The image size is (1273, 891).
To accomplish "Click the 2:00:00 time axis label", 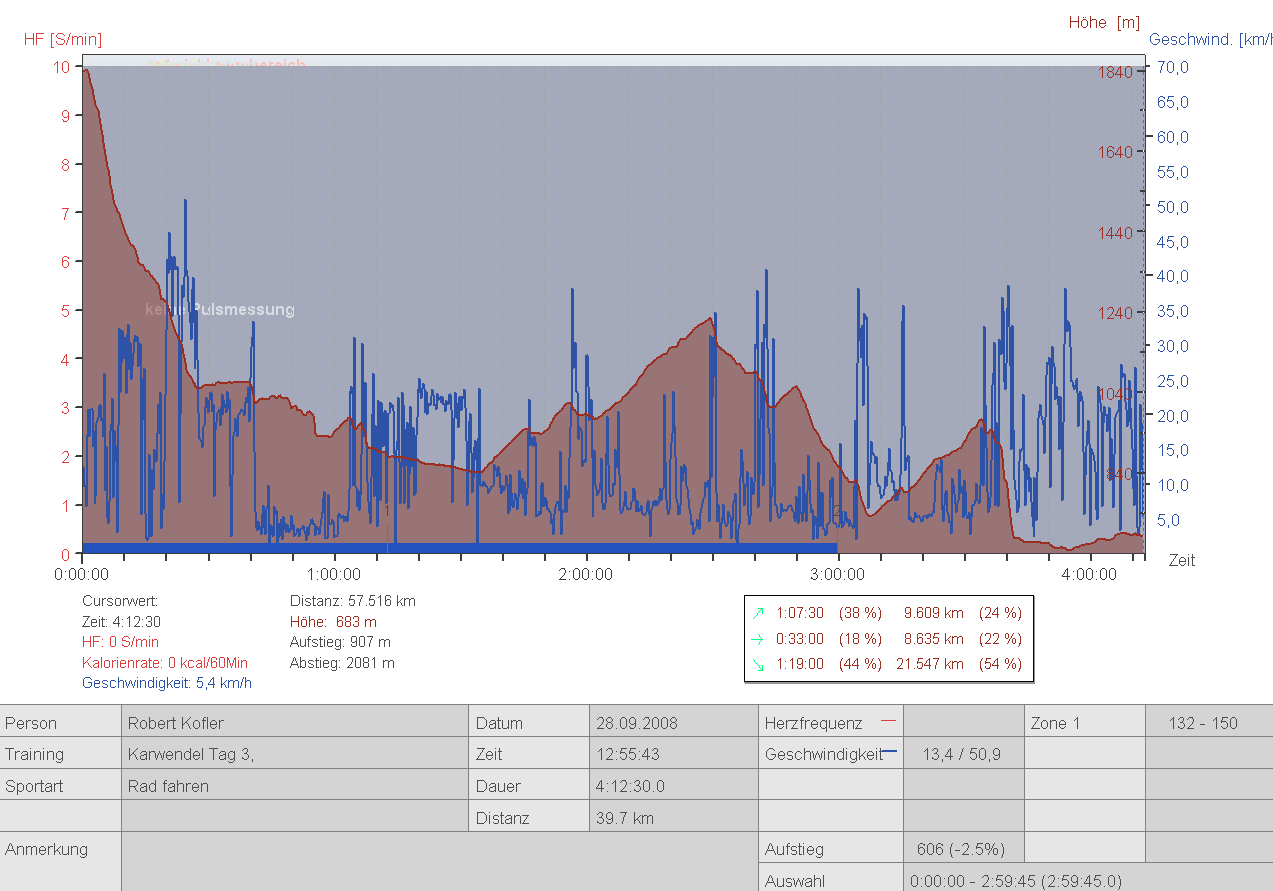I will (x=586, y=575).
